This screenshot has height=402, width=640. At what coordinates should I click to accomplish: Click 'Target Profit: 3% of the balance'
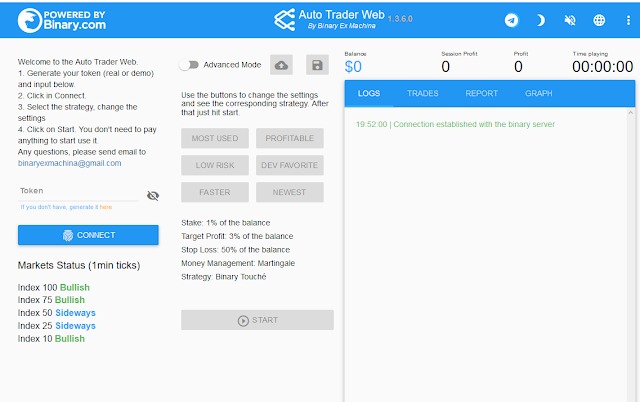tap(237, 236)
